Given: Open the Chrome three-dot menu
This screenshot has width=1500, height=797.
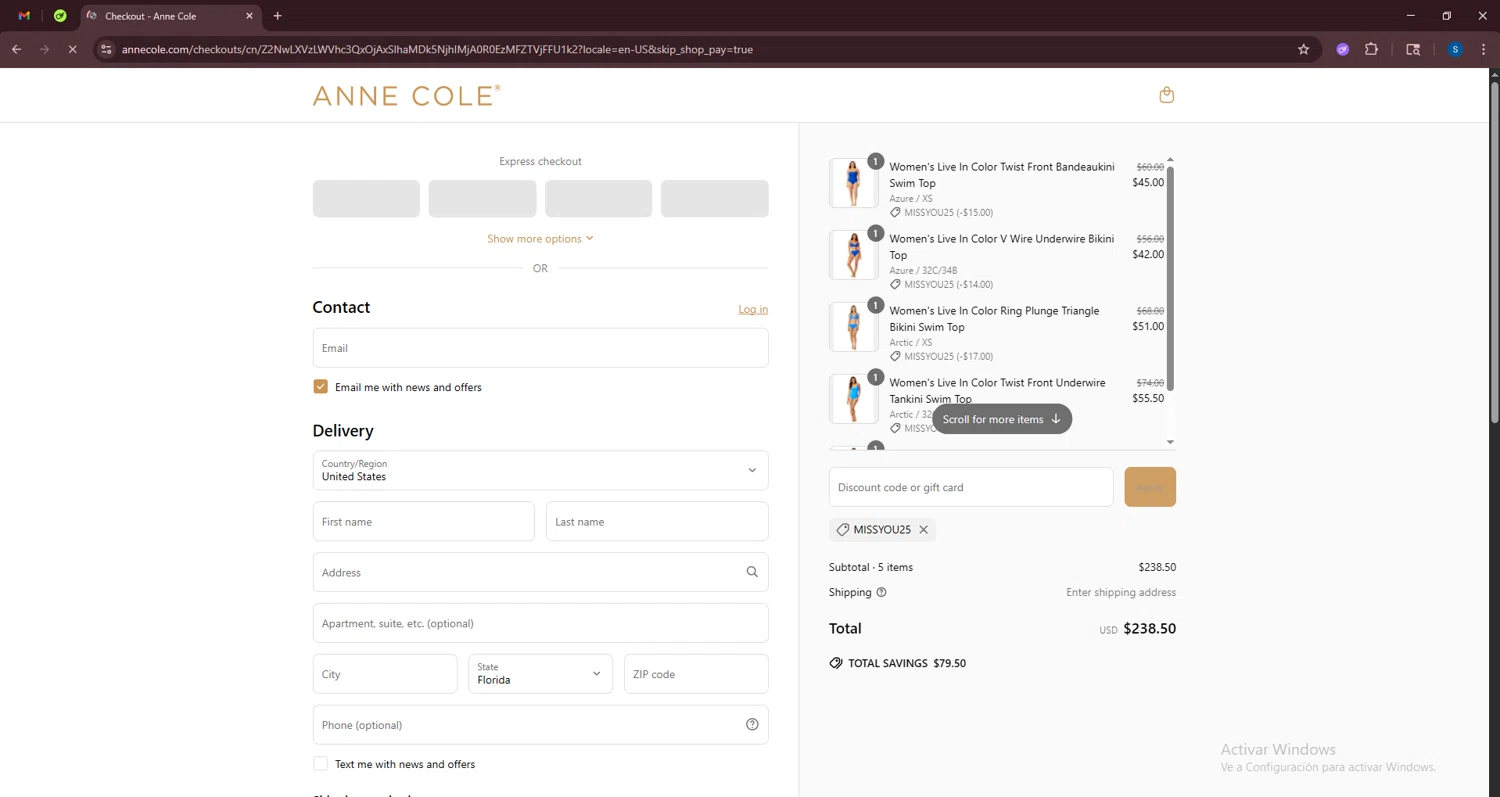Looking at the screenshot, I should (1483, 49).
